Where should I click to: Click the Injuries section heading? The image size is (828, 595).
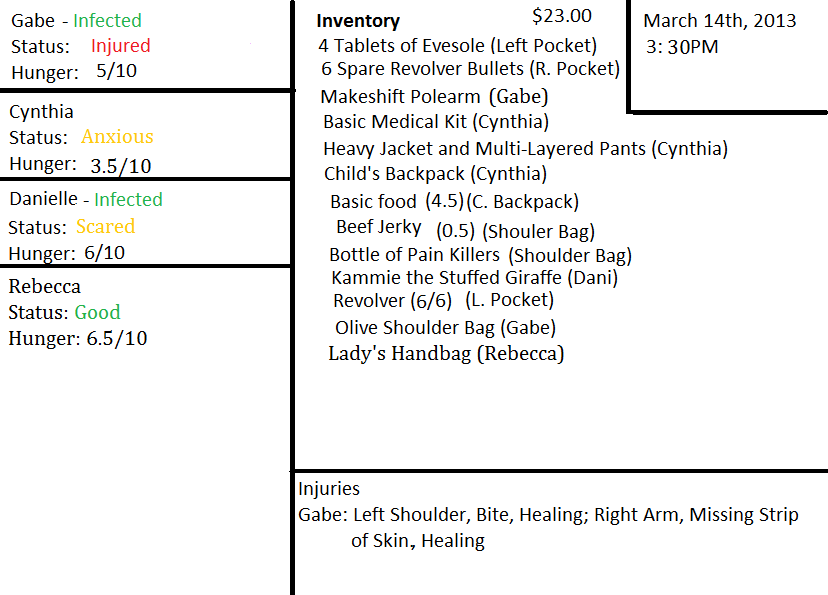tap(329, 489)
